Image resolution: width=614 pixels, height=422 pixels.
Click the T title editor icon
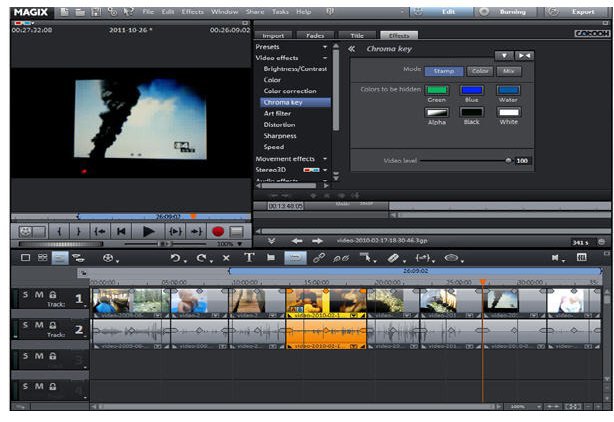point(249,258)
